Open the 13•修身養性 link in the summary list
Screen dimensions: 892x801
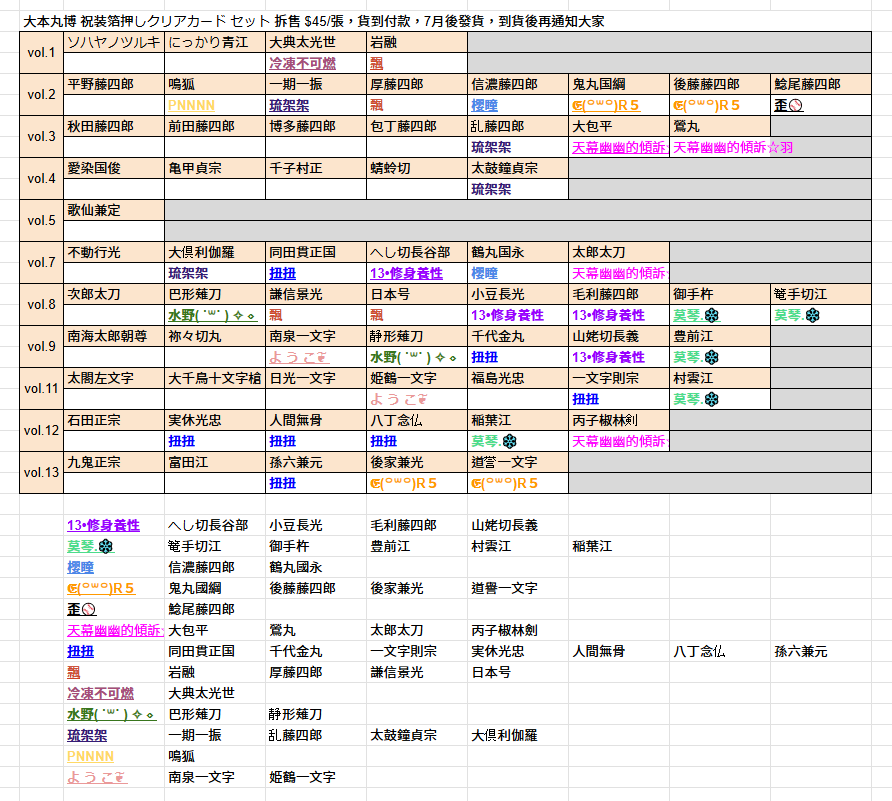point(104,526)
